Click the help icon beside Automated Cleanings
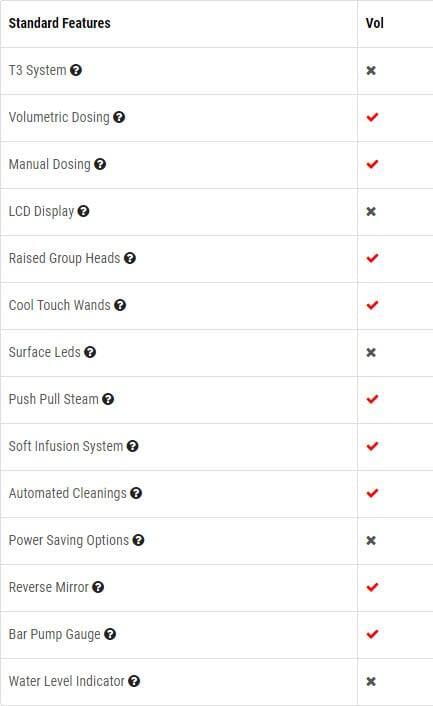 pyautogui.click(x=136, y=493)
